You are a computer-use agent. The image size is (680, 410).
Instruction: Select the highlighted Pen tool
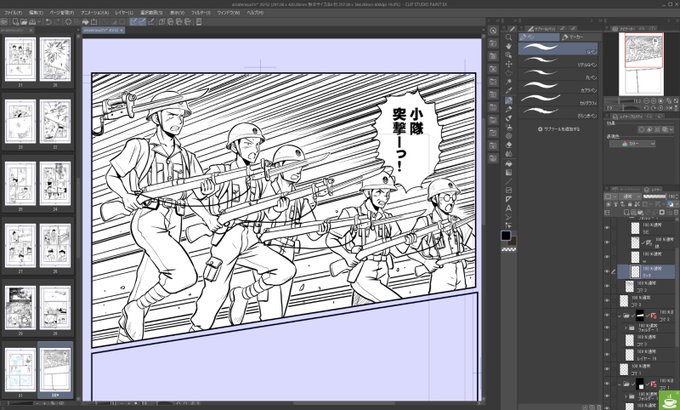[x=508, y=100]
